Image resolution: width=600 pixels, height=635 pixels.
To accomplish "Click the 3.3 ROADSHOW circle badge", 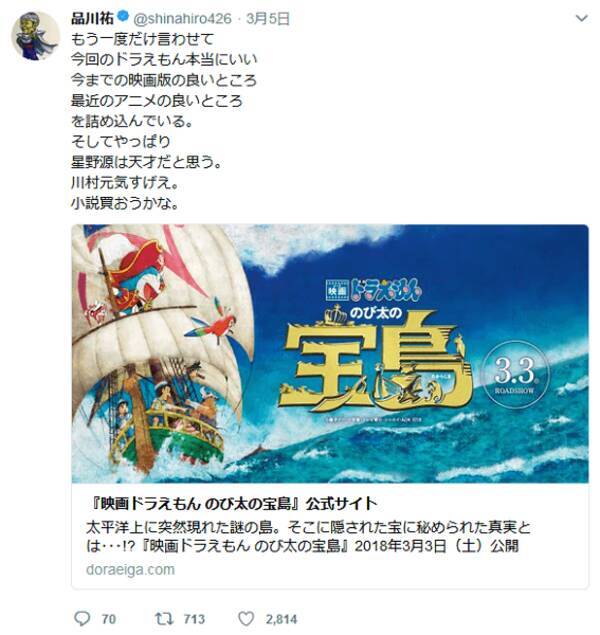I will coord(515,375).
